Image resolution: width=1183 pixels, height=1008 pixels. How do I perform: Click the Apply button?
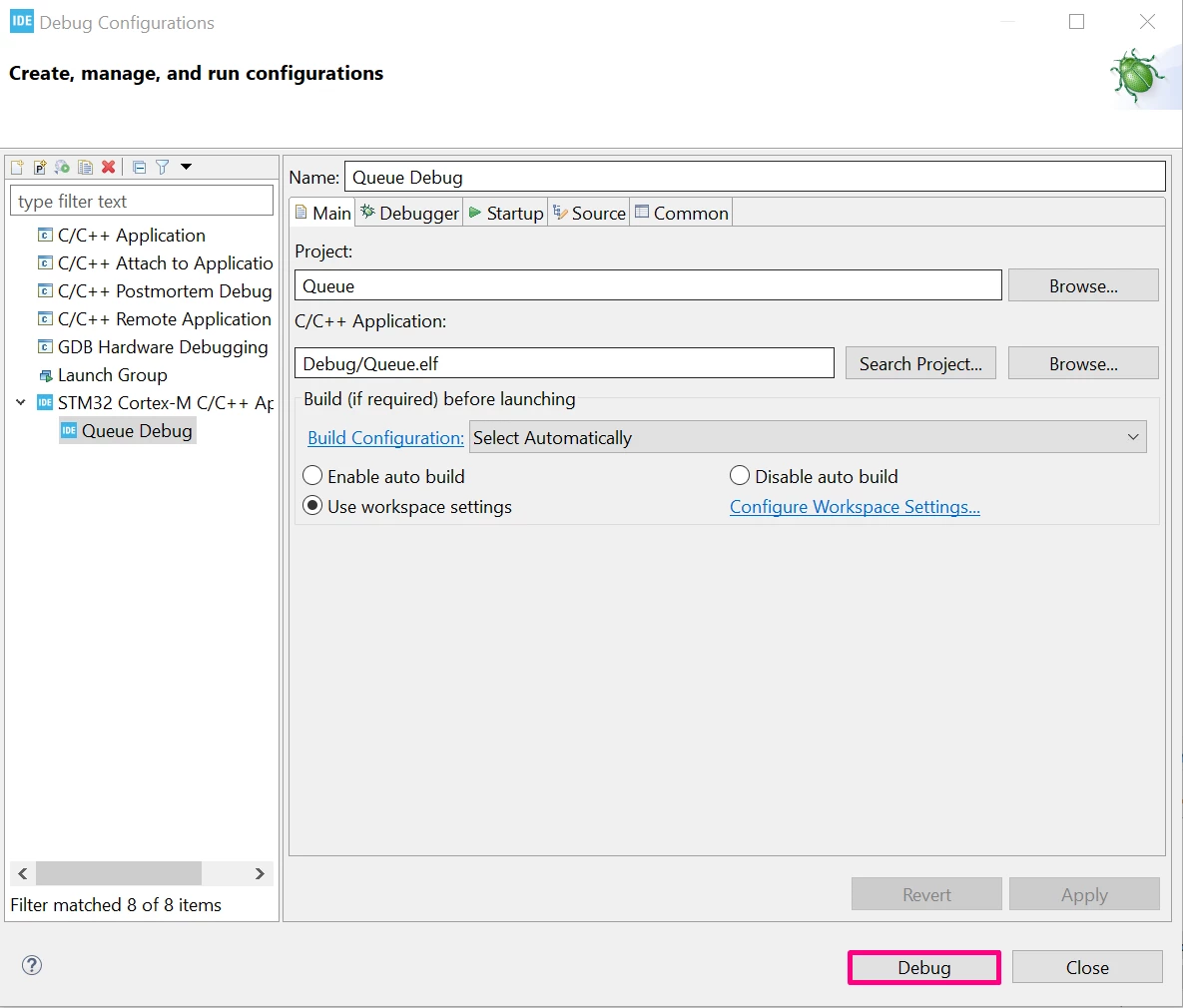pyautogui.click(x=1084, y=894)
